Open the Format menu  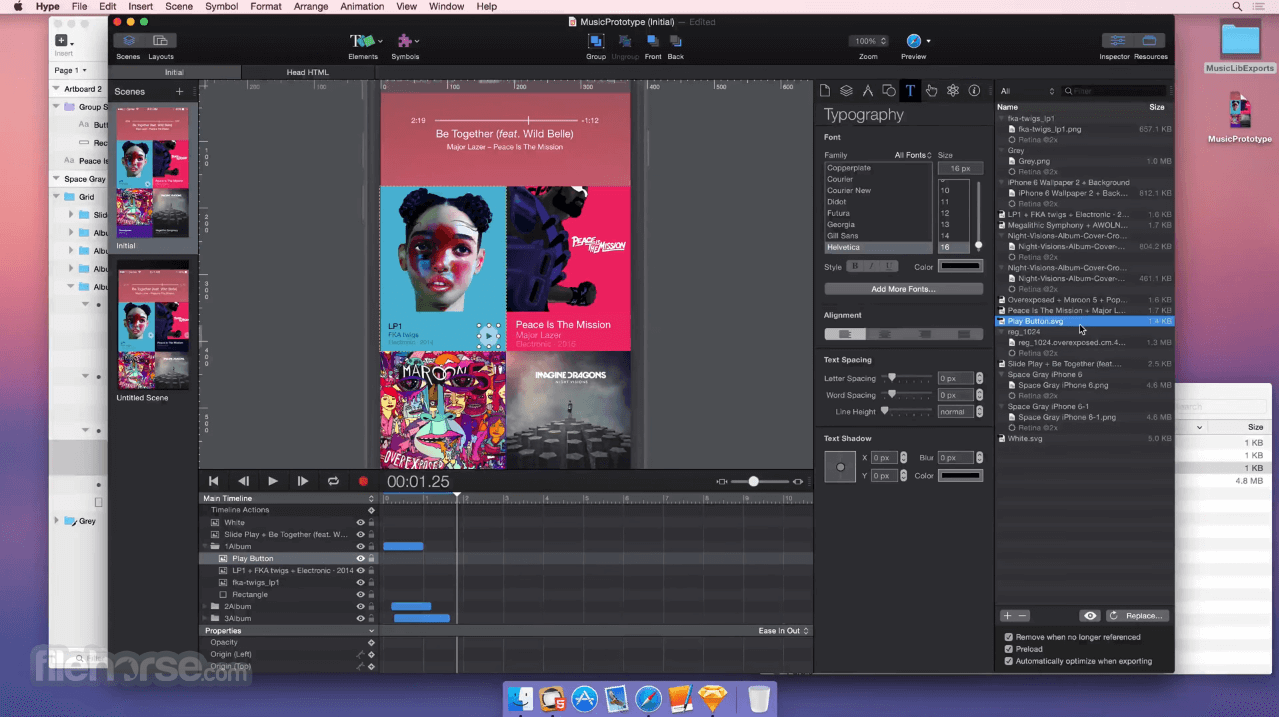pyautogui.click(x=266, y=6)
